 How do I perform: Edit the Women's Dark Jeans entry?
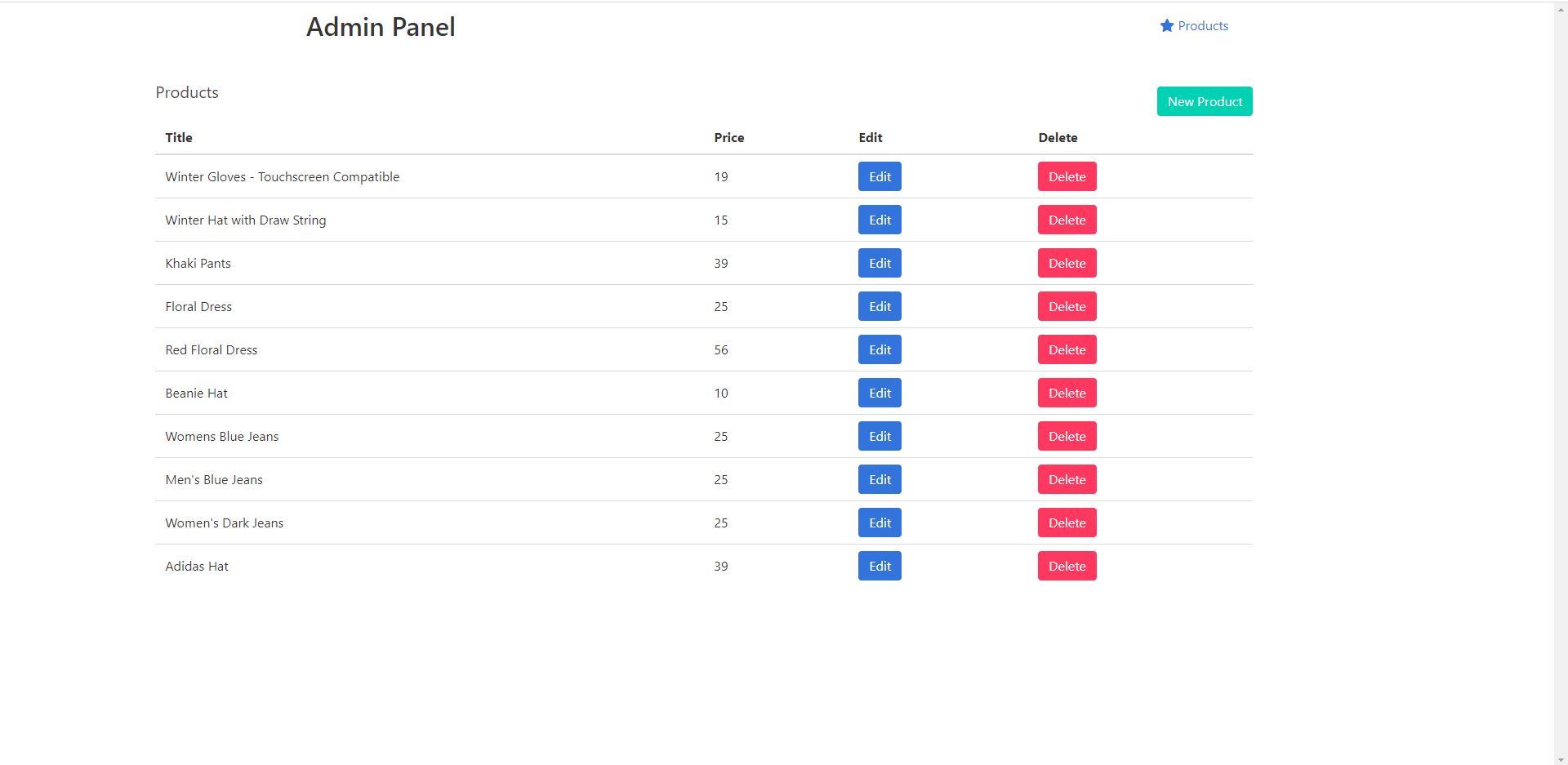pyautogui.click(x=880, y=523)
